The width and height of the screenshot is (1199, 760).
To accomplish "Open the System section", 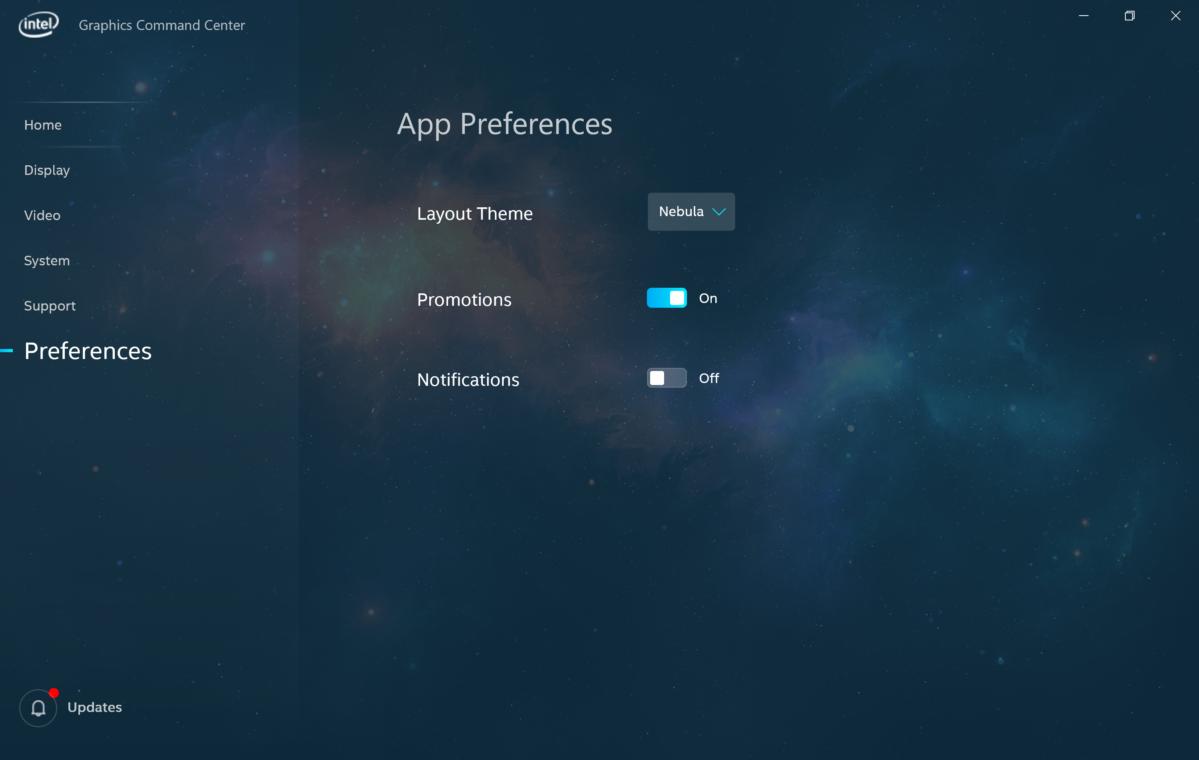I will 47,261.
